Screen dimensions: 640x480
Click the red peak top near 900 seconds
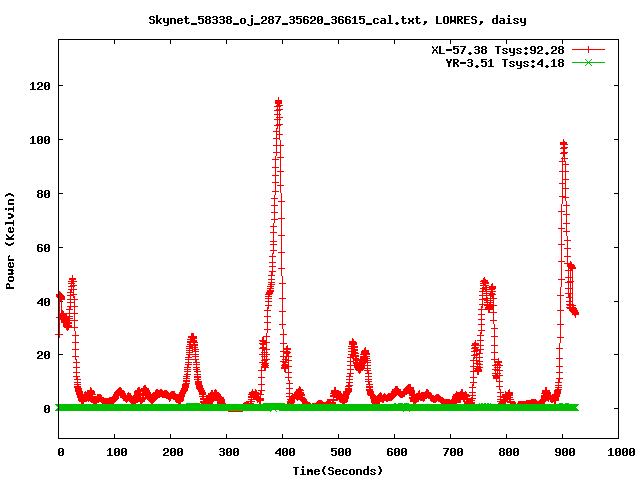(x=564, y=144)
